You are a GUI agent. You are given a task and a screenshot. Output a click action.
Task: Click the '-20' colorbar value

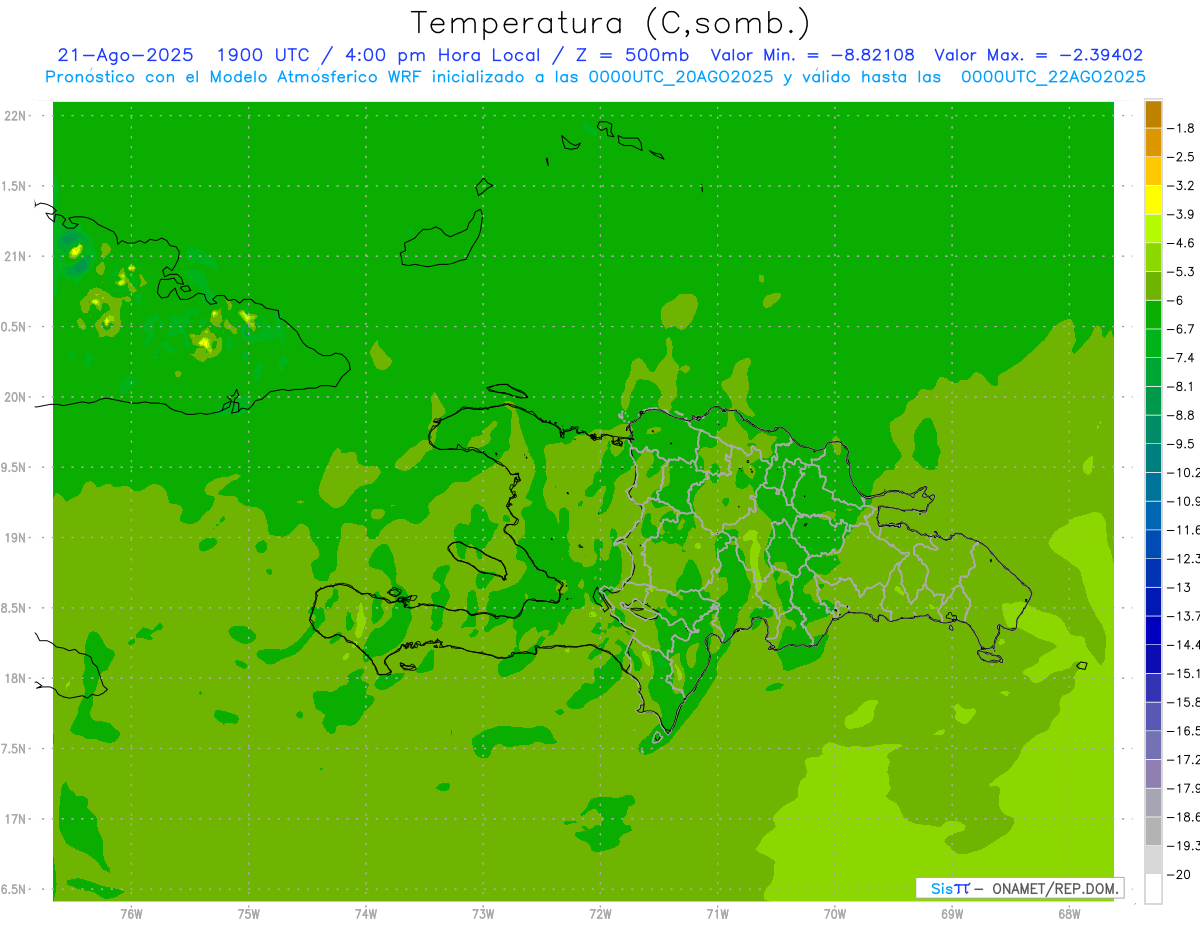pos(1179,875)
